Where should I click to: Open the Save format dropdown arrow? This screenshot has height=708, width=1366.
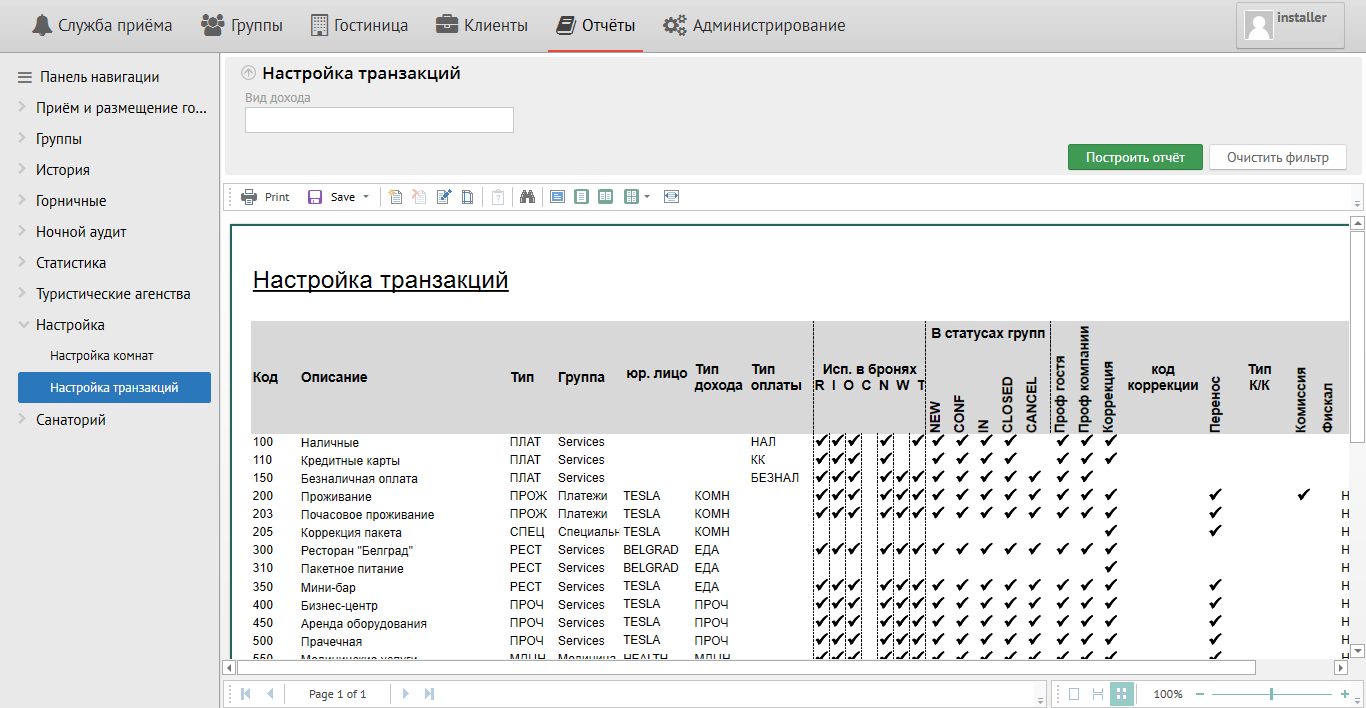[366, 197]
